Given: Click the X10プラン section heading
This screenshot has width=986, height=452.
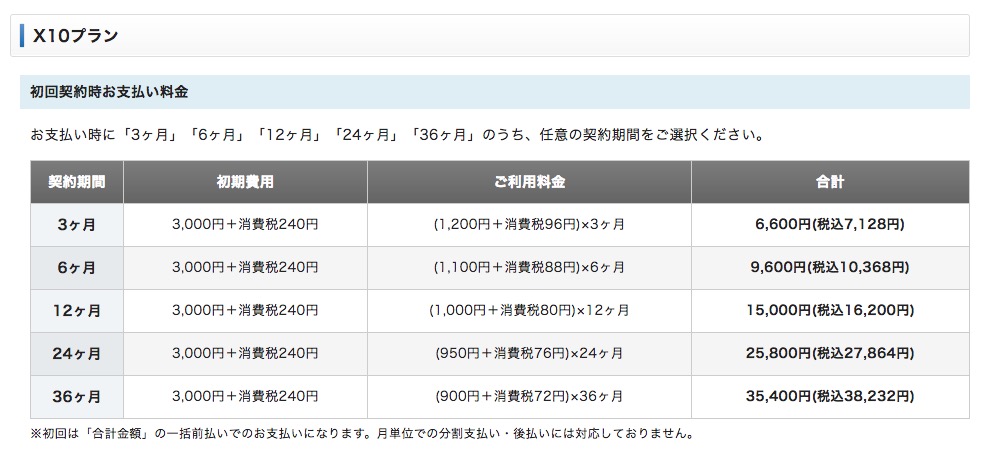Looking at the screenshot, I should pyautogui.click(x=76, y=36).
